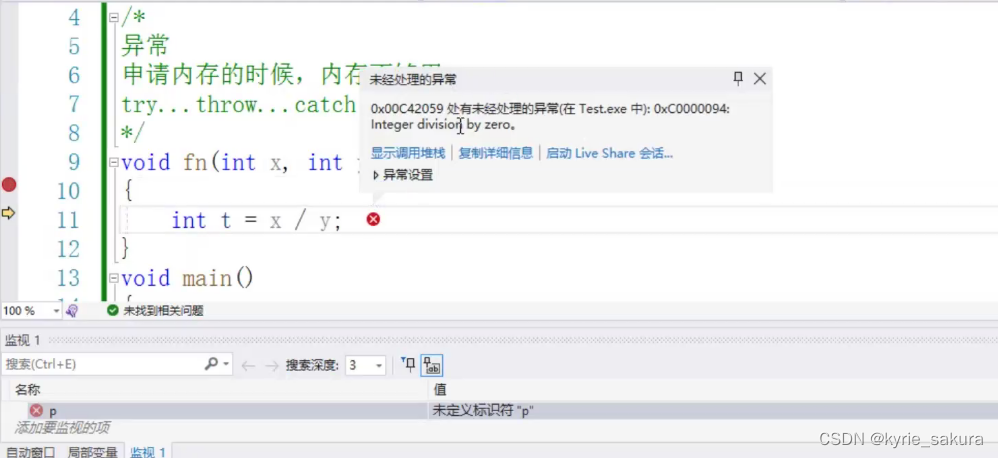Open the code cleanup icon next to zoom

(x=72, y=310)
